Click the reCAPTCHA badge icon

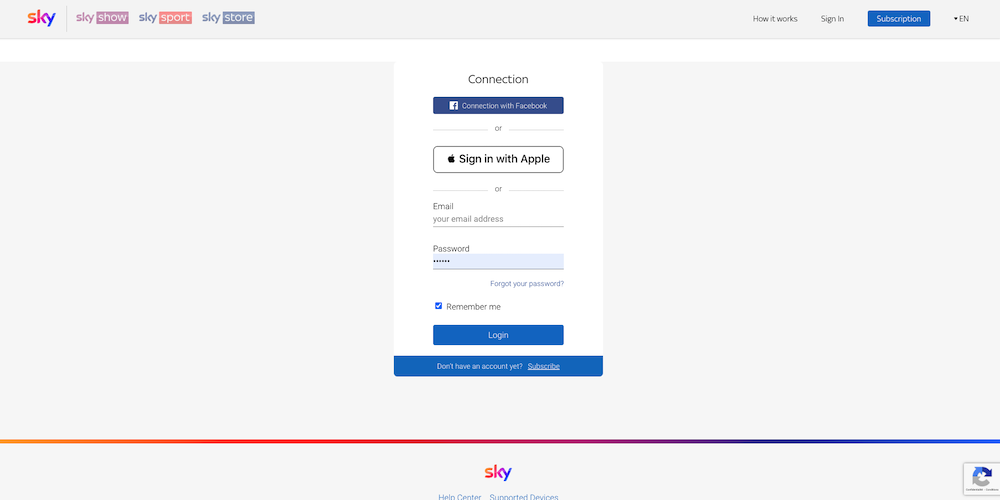pos(982,477)
